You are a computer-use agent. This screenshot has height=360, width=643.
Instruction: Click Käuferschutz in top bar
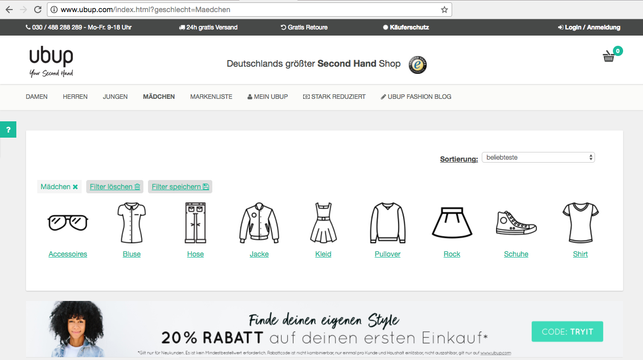406,27
